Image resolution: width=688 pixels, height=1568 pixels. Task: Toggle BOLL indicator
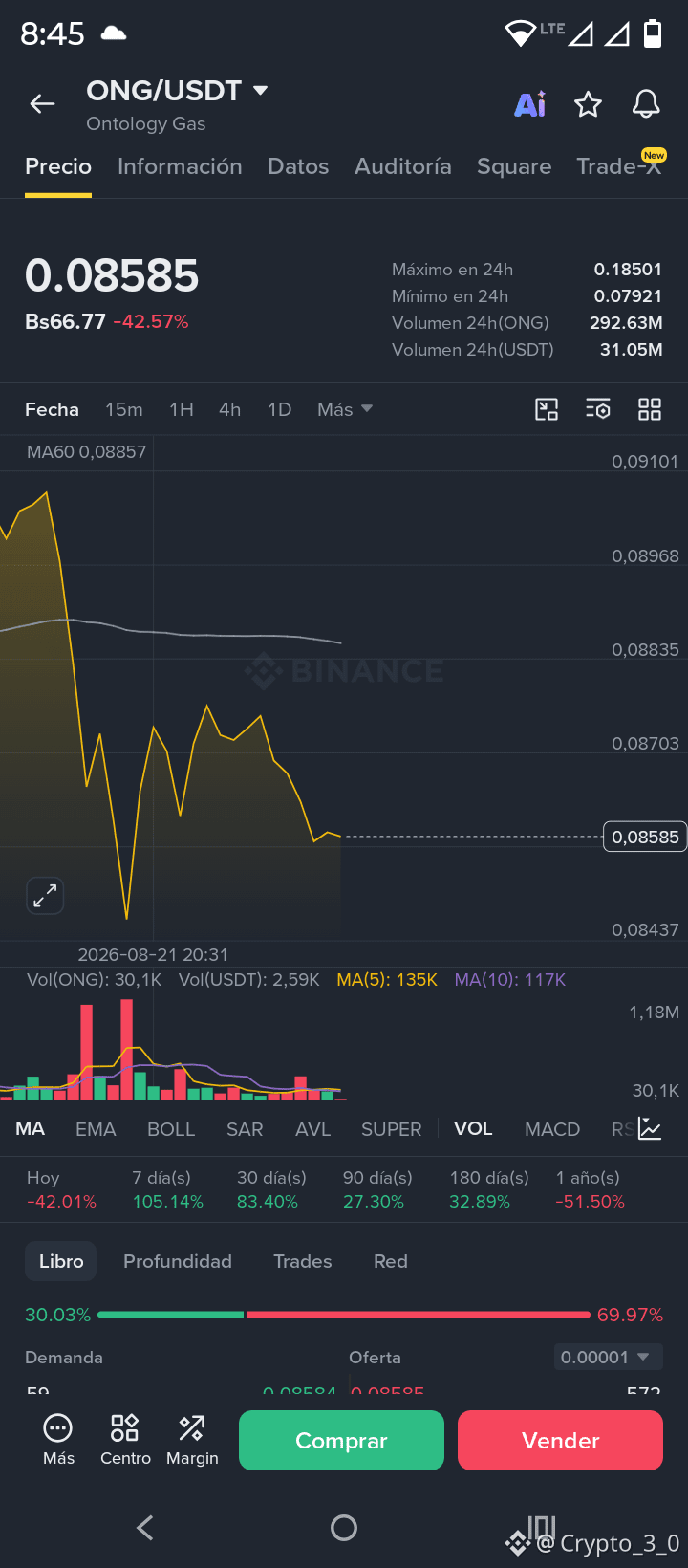(x=171, y=1129)
